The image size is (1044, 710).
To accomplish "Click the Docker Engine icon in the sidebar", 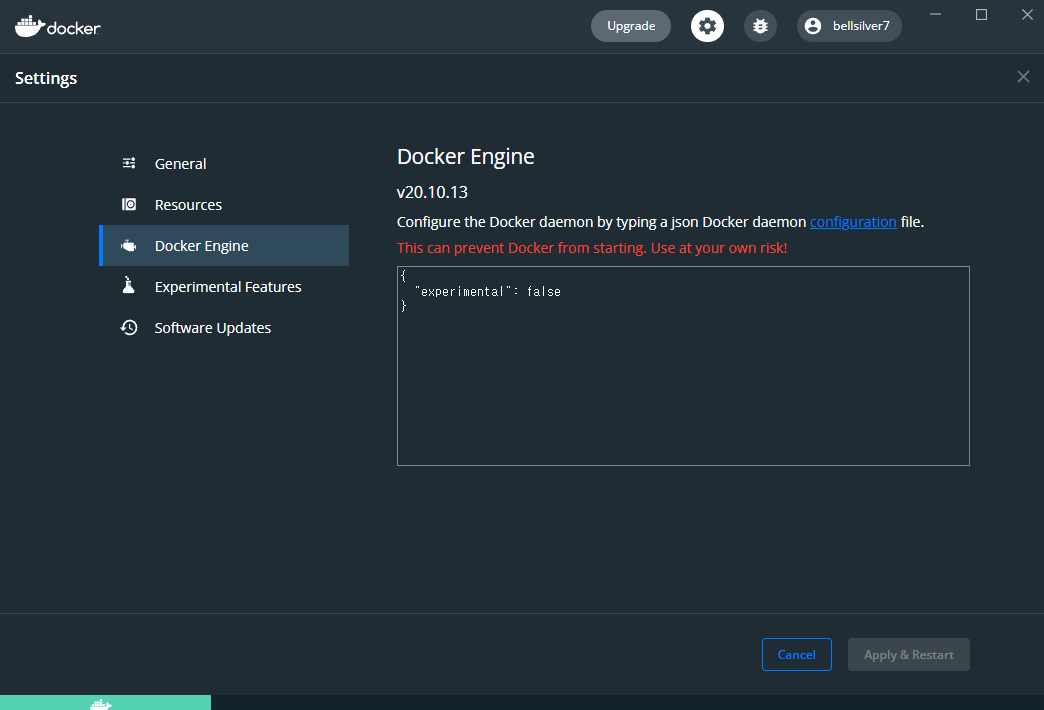I will [x=129, y=246].
